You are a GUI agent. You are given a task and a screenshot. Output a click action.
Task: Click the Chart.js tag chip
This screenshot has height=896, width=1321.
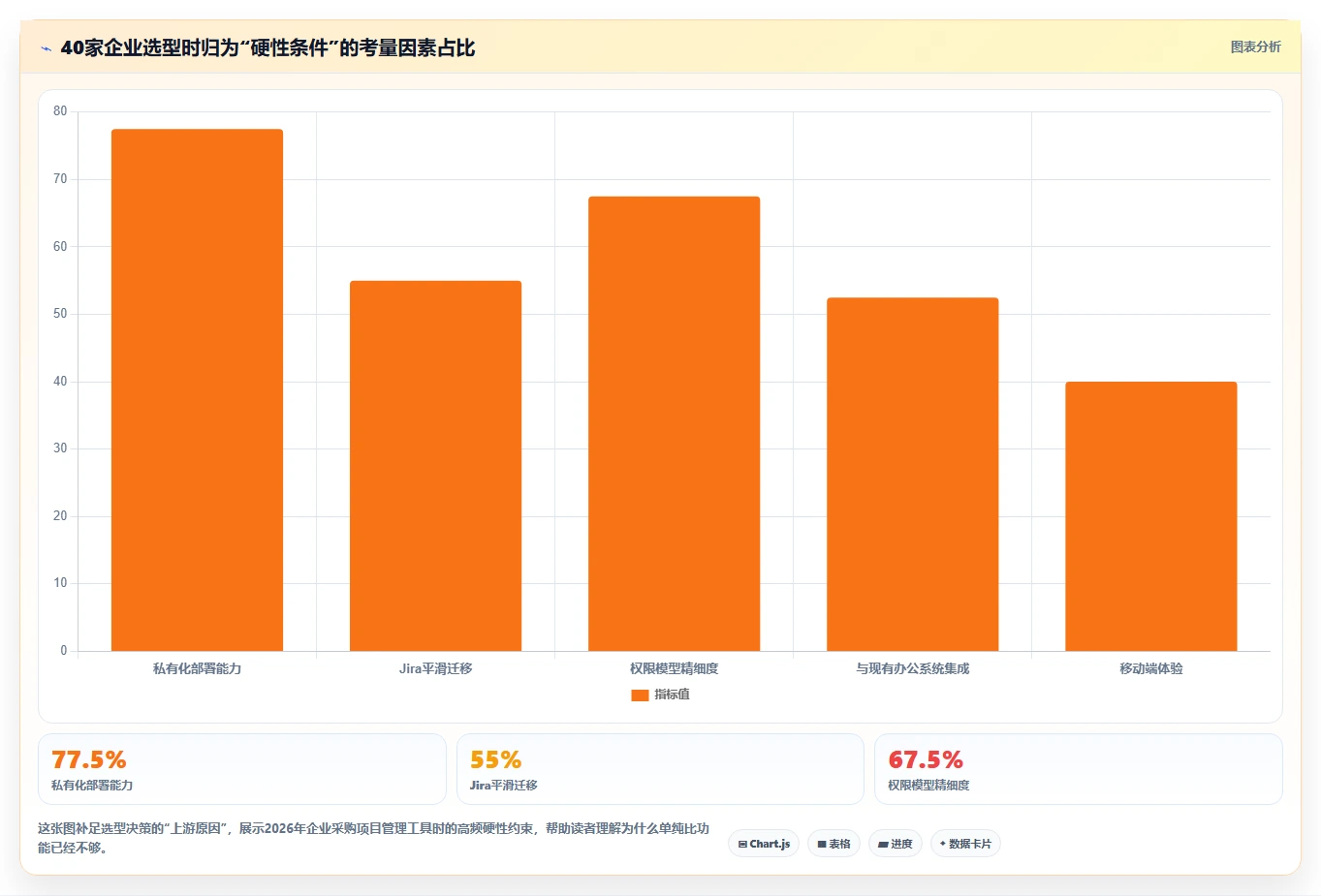(764, 844)
